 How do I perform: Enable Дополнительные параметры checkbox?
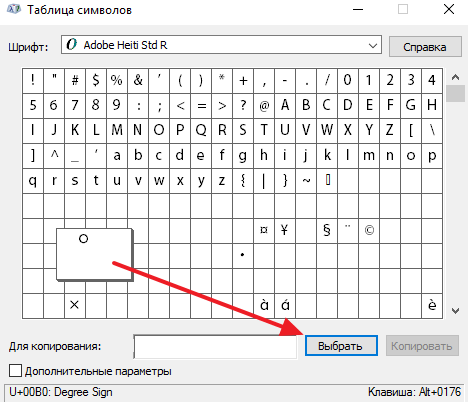click(15, 371)
